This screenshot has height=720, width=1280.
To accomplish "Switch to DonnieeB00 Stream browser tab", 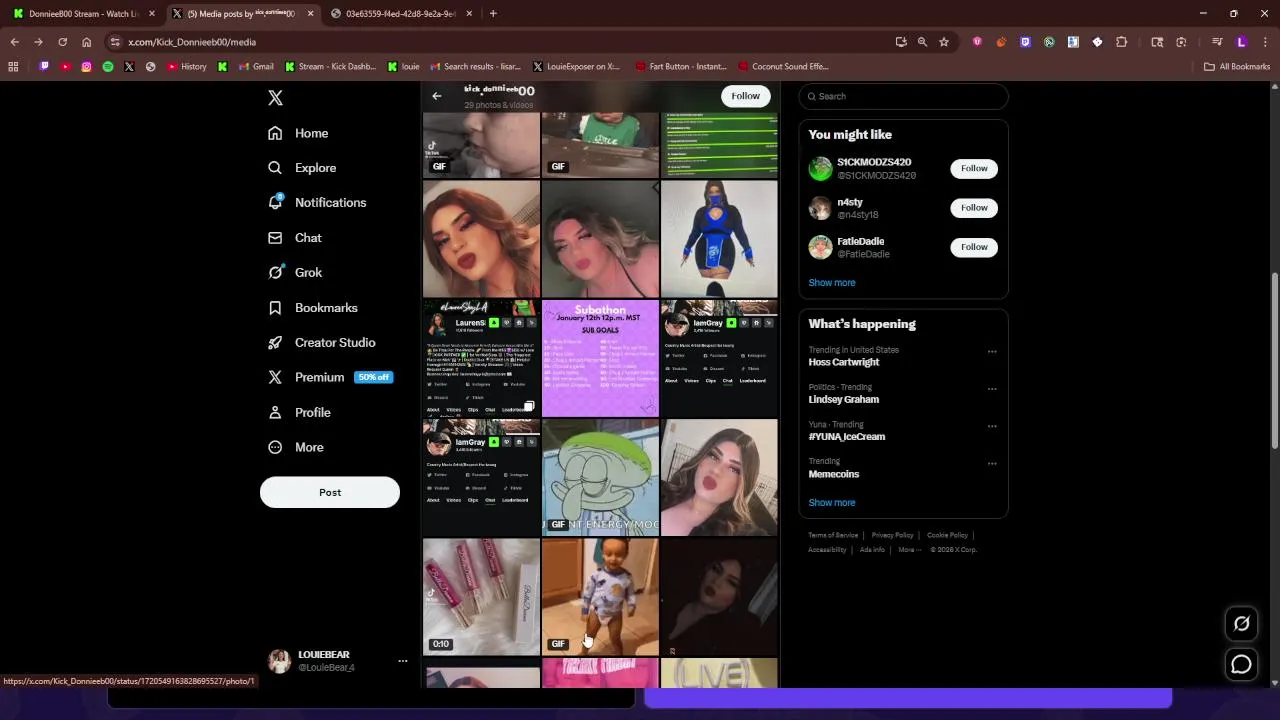I will pyautogui.click(x=84, y=14).
